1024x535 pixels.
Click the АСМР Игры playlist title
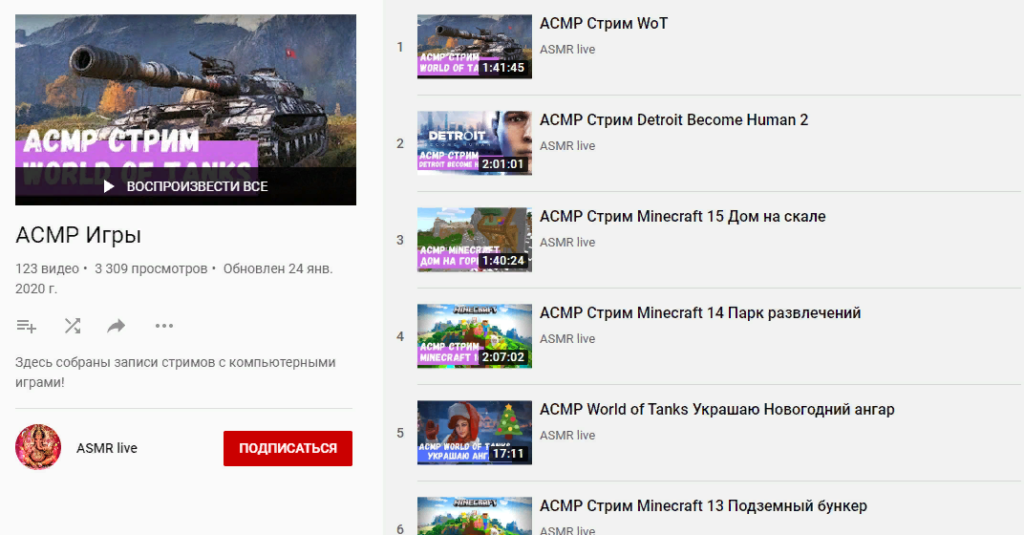[78, 236]
